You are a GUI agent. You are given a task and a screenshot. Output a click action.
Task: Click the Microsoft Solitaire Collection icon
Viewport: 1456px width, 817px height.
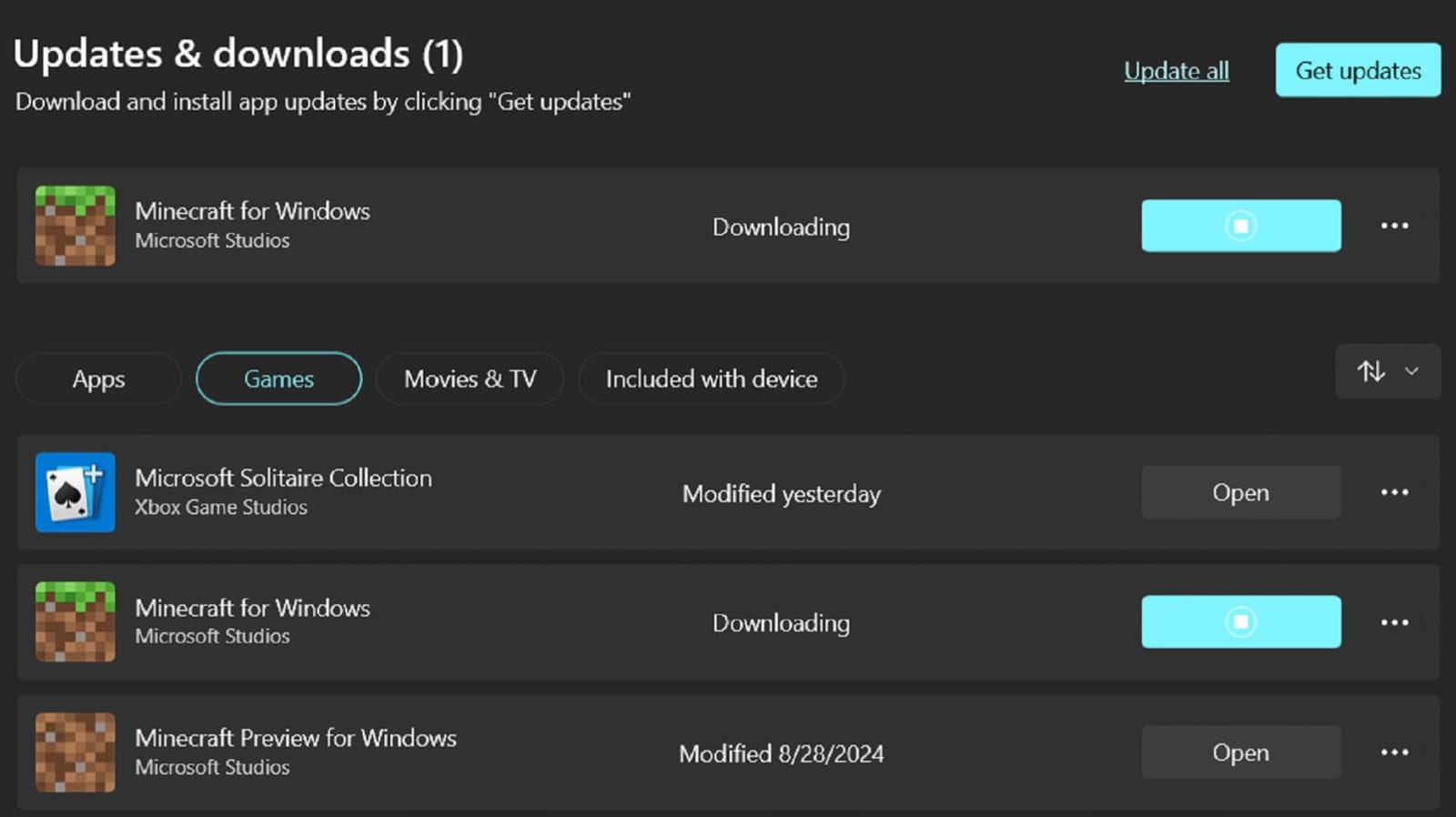[x=74, y=492]
